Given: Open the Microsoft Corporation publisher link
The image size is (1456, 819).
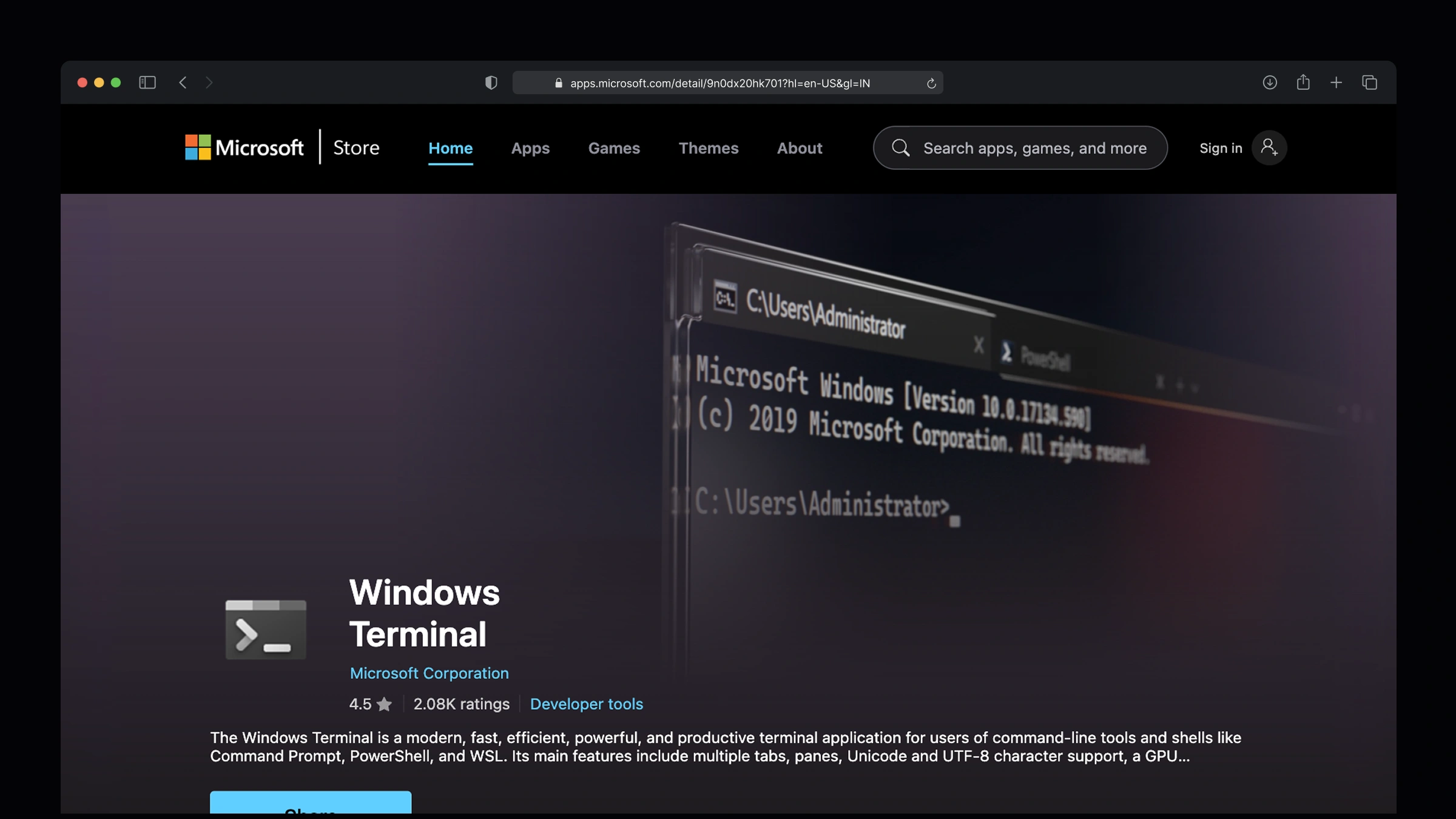Looking at the screenshot, I should pyautogui.click(x=429, y=673).
